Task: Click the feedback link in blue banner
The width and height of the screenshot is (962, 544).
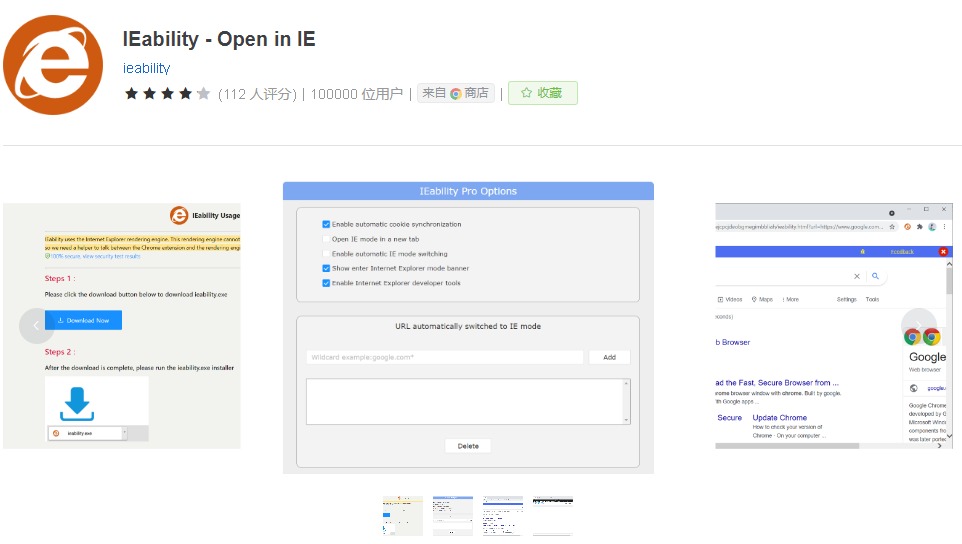Action: click(902, 251)
